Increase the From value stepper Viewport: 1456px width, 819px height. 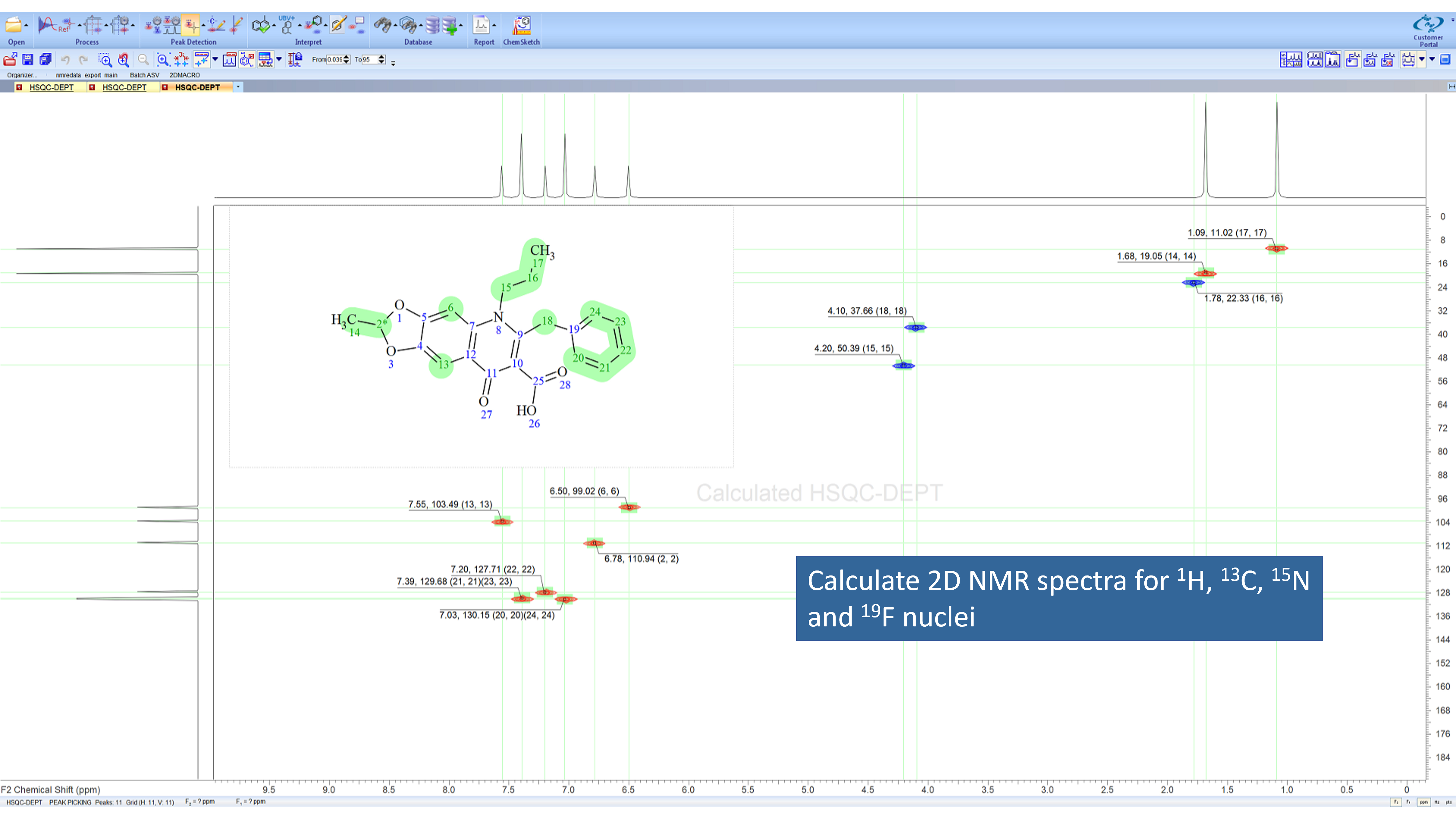click(346, 57)
